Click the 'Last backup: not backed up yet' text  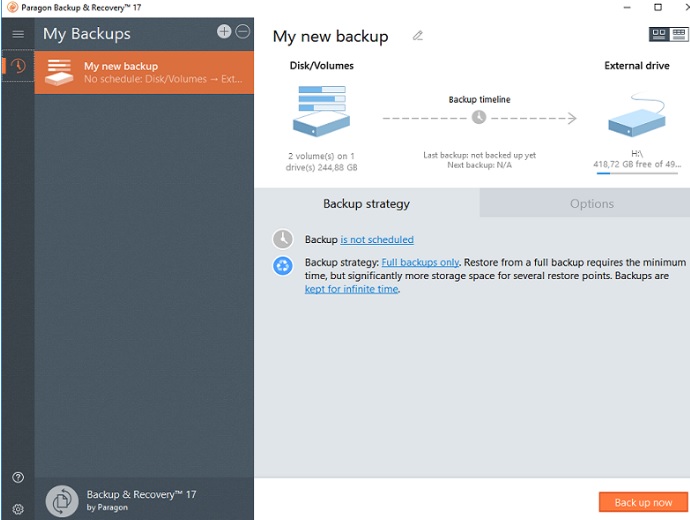point(479,155)
